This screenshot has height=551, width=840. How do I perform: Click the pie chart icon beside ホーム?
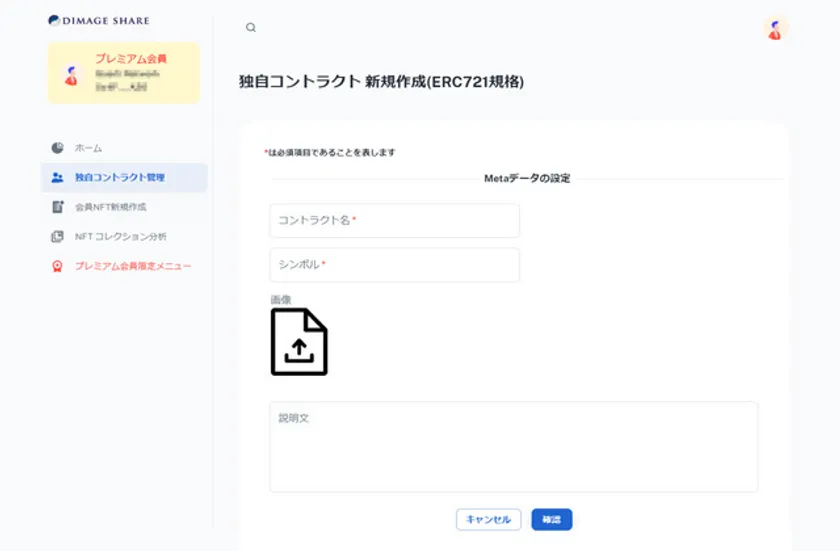pos(58,148)
